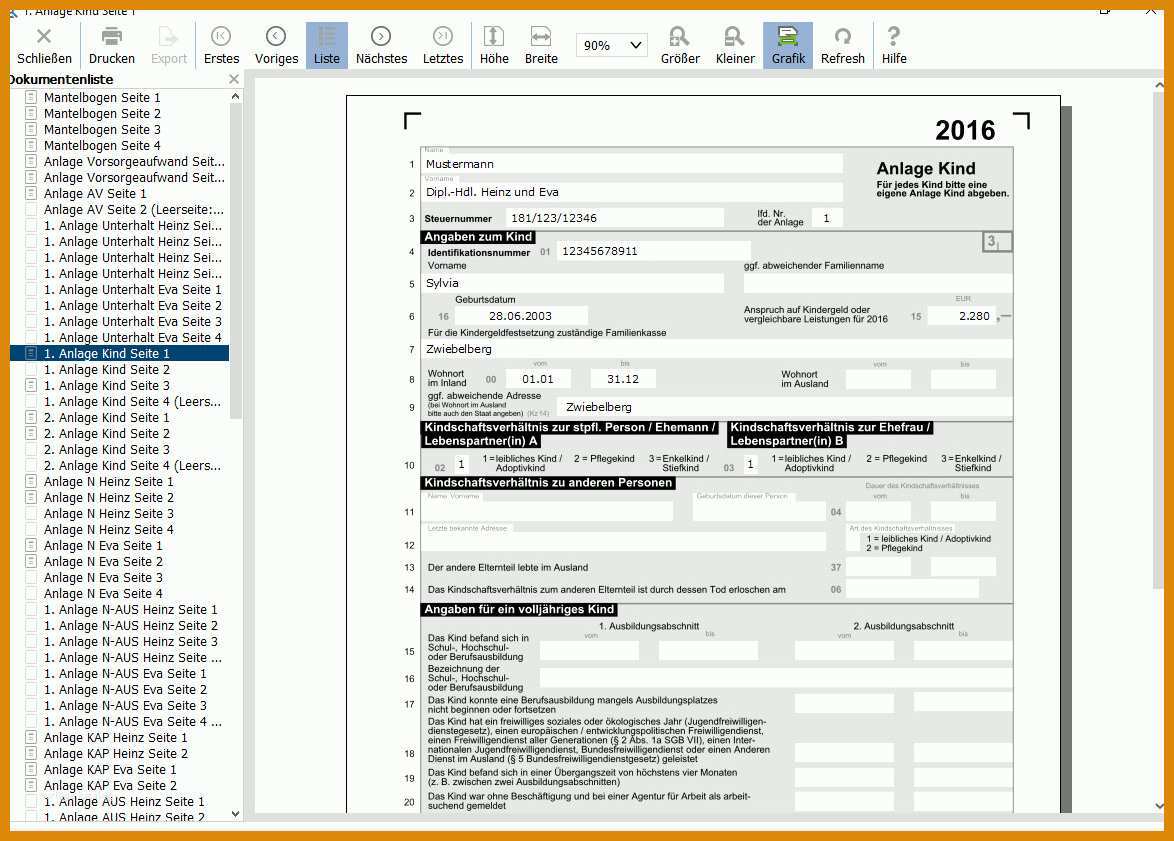Click document list scroll-down arrow
Screen dimensions: 1174x841
235,814
